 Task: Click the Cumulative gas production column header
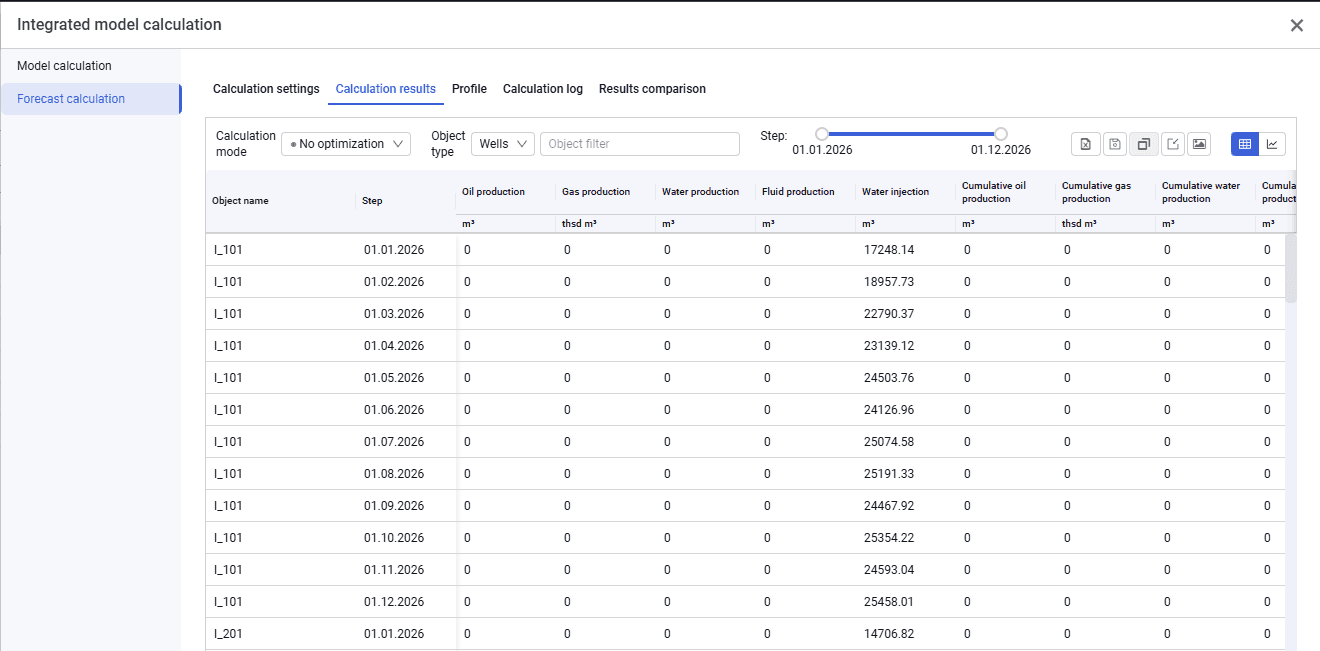[x=1096, y=192]
